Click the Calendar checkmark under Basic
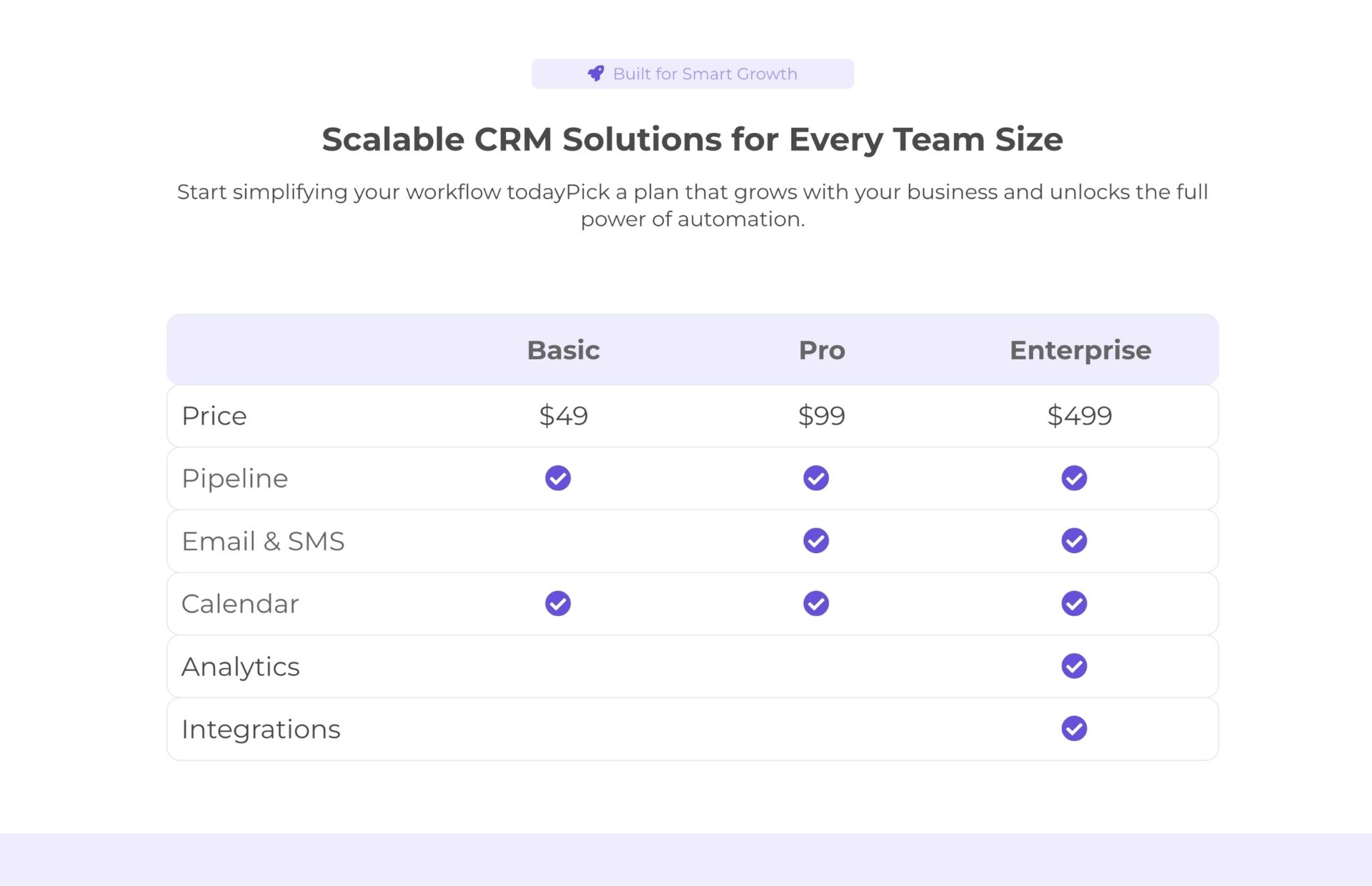1372x886 pixels. [x=558, y=604]
